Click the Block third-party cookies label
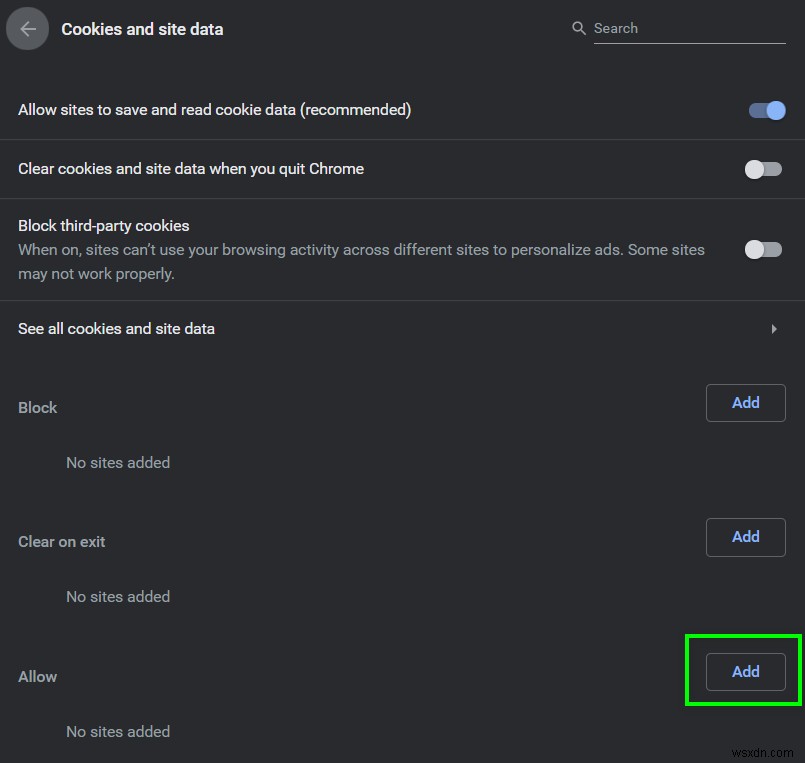Viewport: 805px width, 763px height. (103, 226)
